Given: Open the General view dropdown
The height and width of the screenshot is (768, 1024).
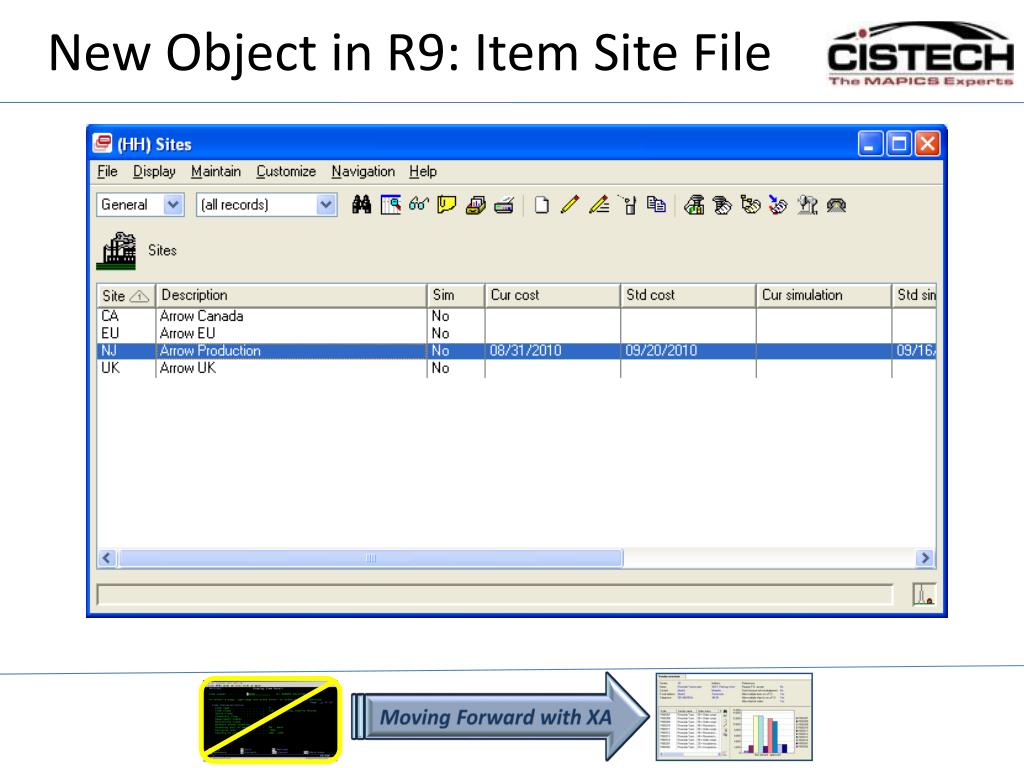Looking at the screenshot, I should pos(173,205).
